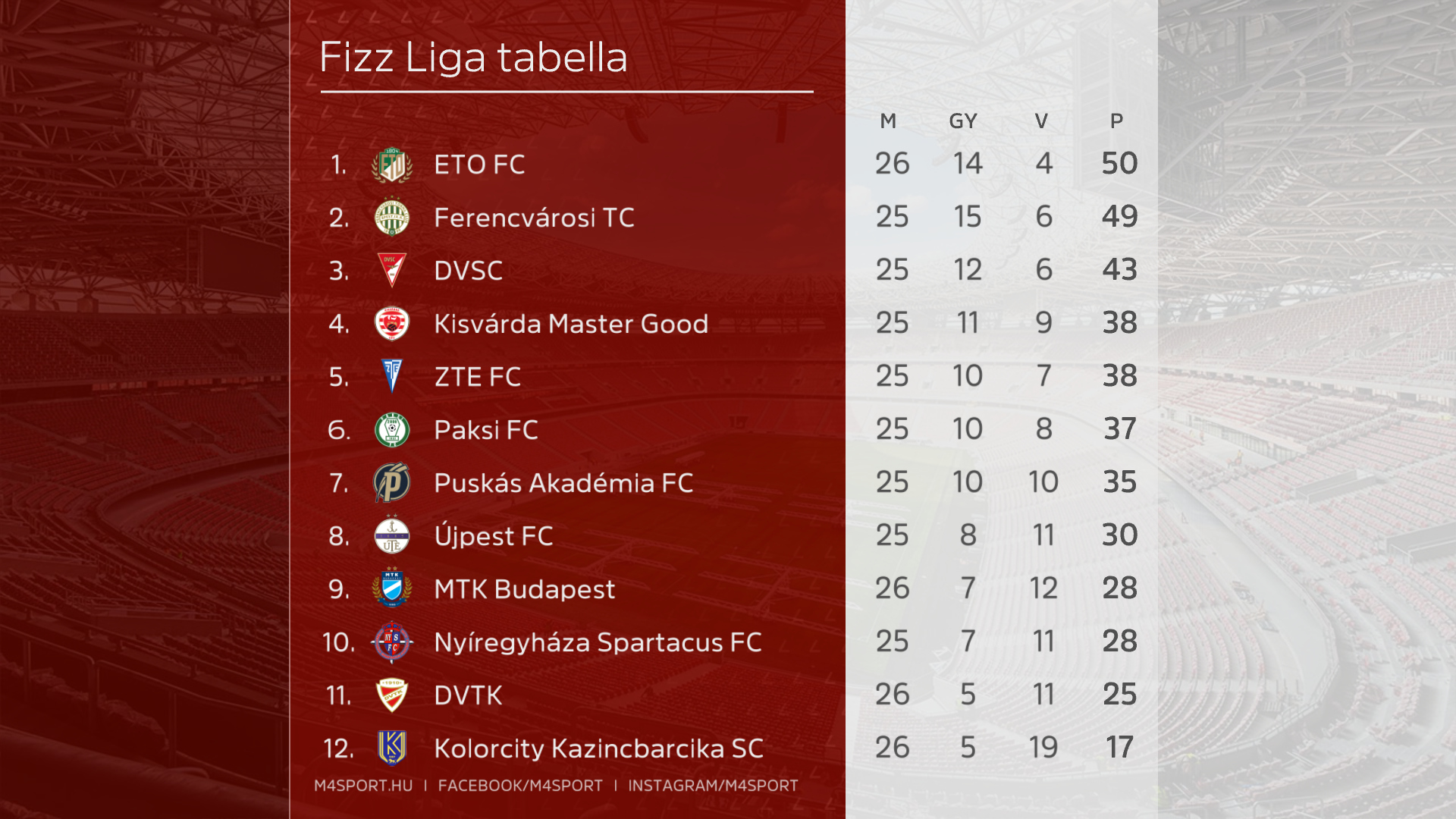Click the Fizz Liga tabella title
1456x819 pixels.
coord(473,58)
